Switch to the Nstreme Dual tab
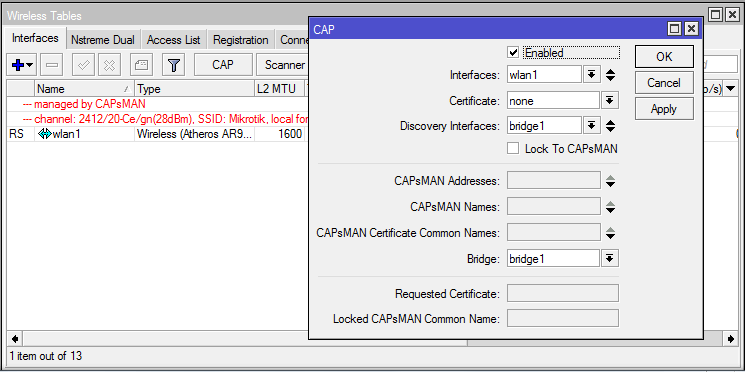This screenshot has width=745, height=372. coord(103,40)
